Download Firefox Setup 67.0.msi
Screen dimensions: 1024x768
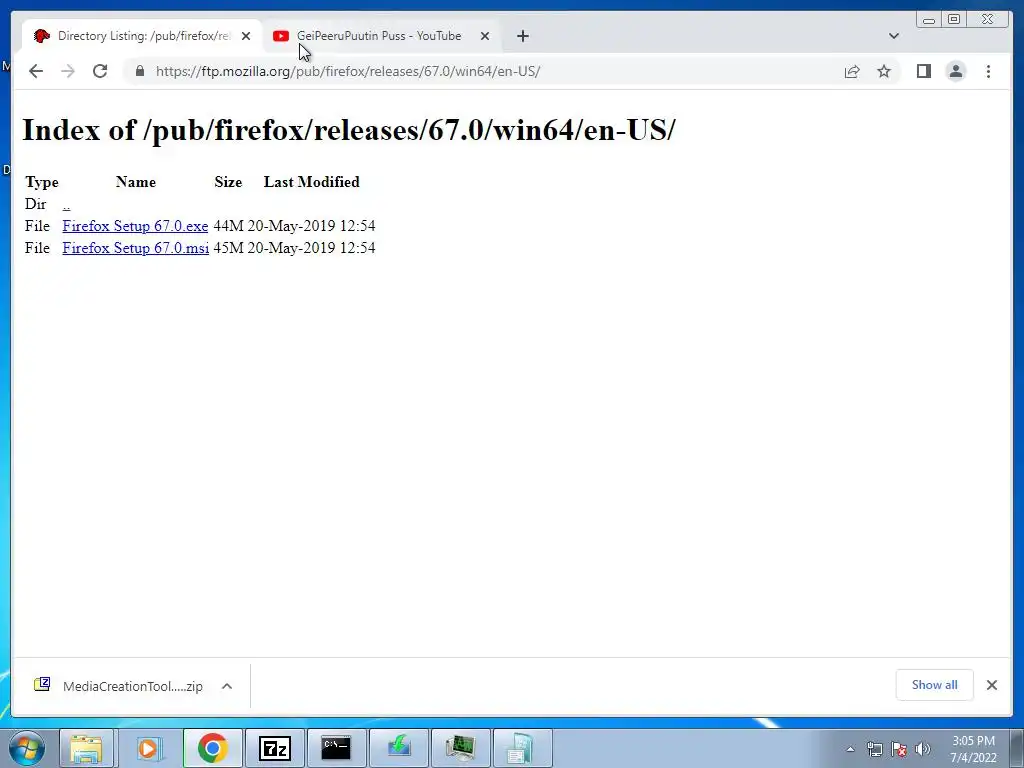[x=136, y=248]
